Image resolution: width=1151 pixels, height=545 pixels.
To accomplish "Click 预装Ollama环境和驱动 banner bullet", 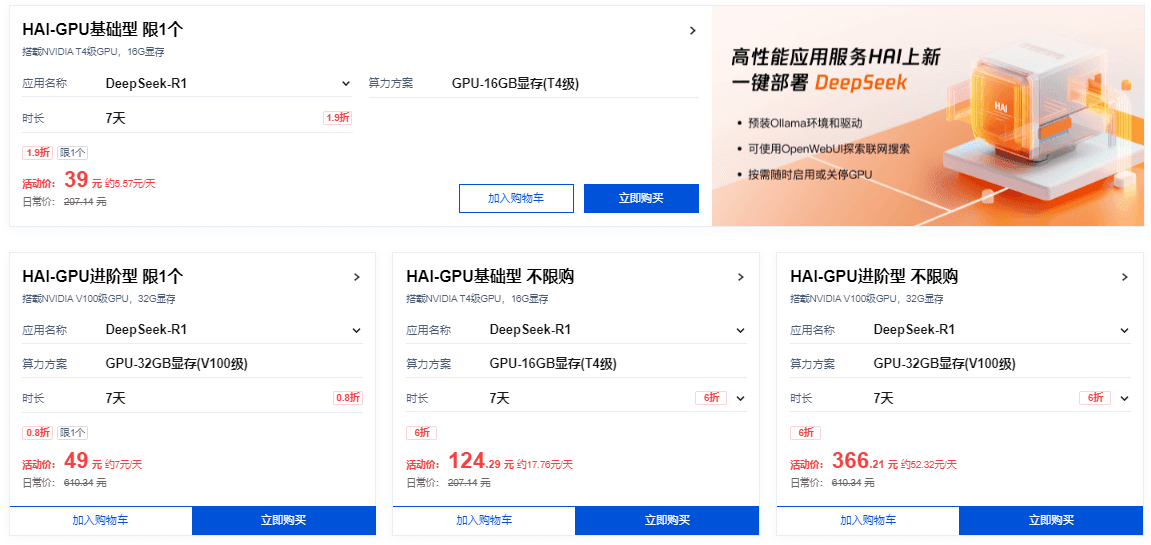I will click(x=805, y=123).
